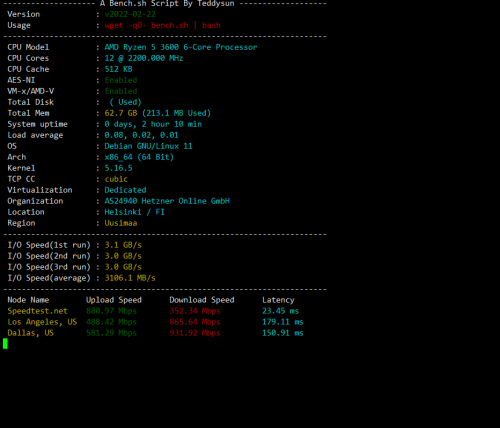The width and height of the screenshot is (500, 428).
Task: Click the Virtualization value Dedicated
Action: tap(125, 190)
